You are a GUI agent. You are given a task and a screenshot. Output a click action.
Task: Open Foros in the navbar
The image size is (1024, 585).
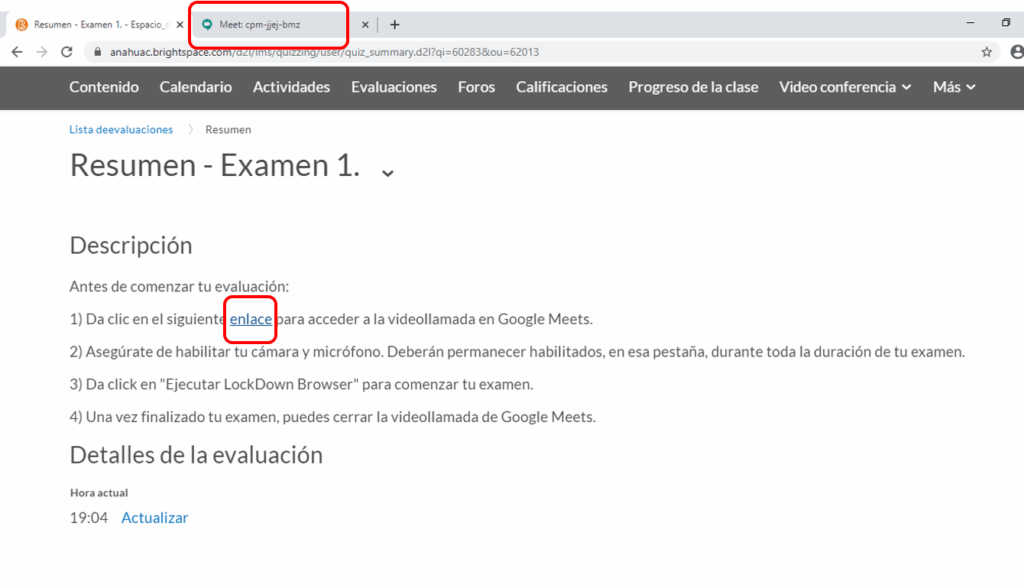tap(476, 87)
